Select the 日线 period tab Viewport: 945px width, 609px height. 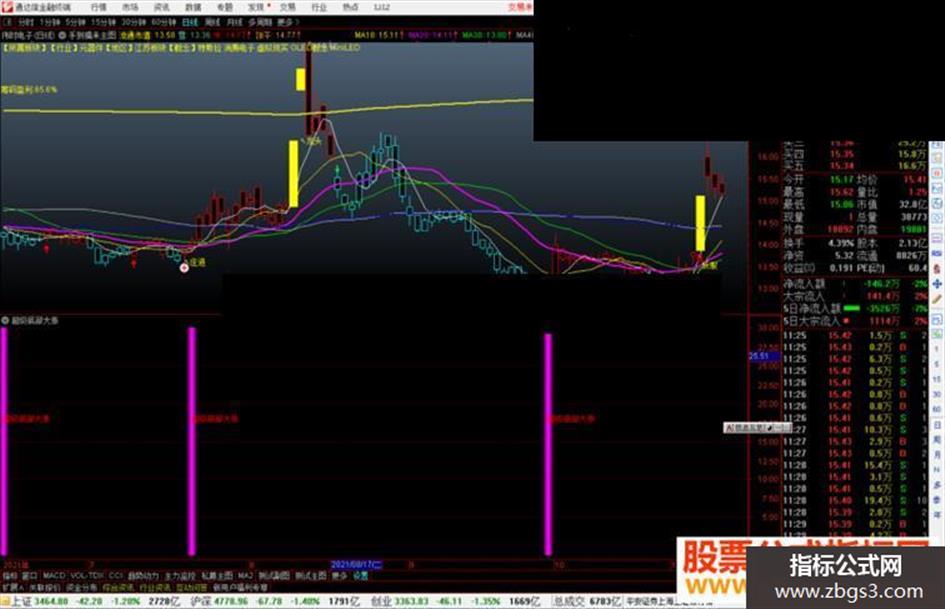click(190, 22)
